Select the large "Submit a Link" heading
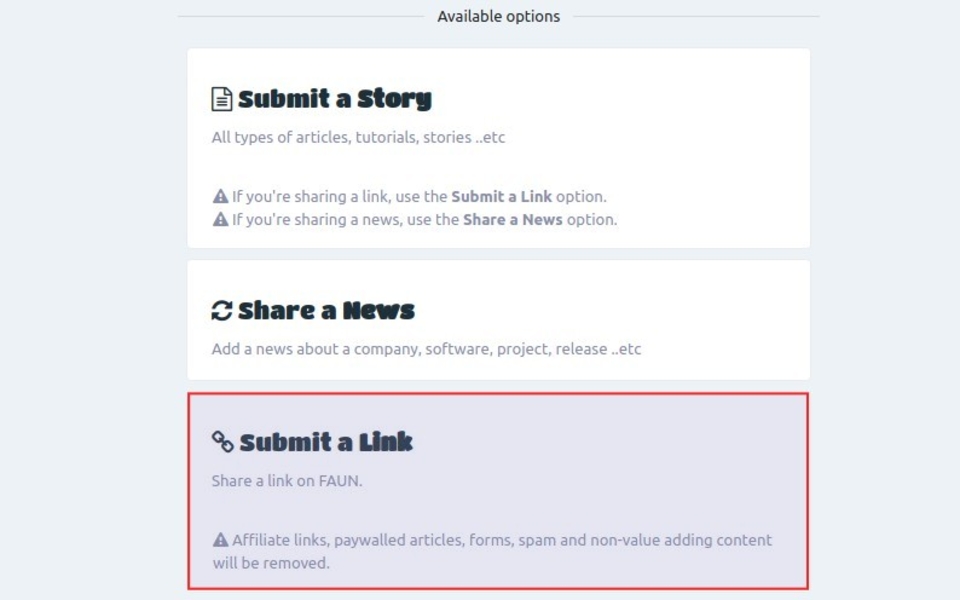The width and height of the screenshot is (960, 600). tap(326, 442)
